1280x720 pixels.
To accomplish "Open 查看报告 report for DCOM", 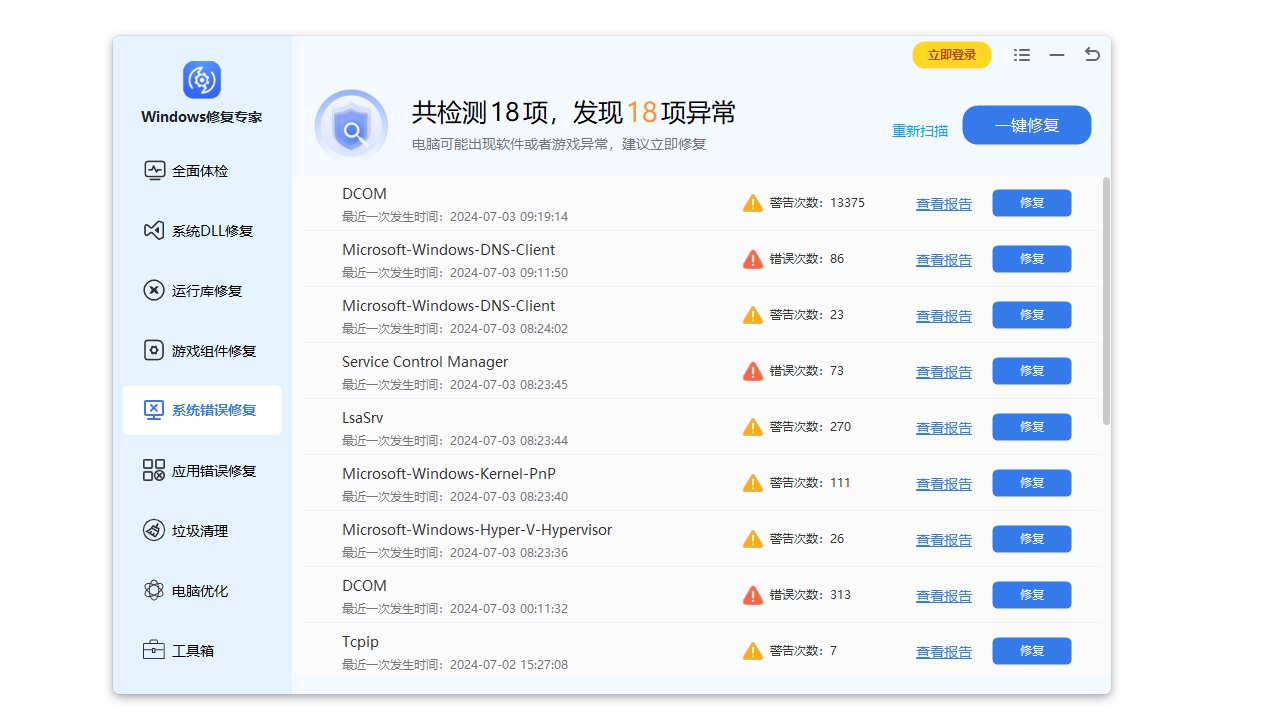I will (943, 203).
